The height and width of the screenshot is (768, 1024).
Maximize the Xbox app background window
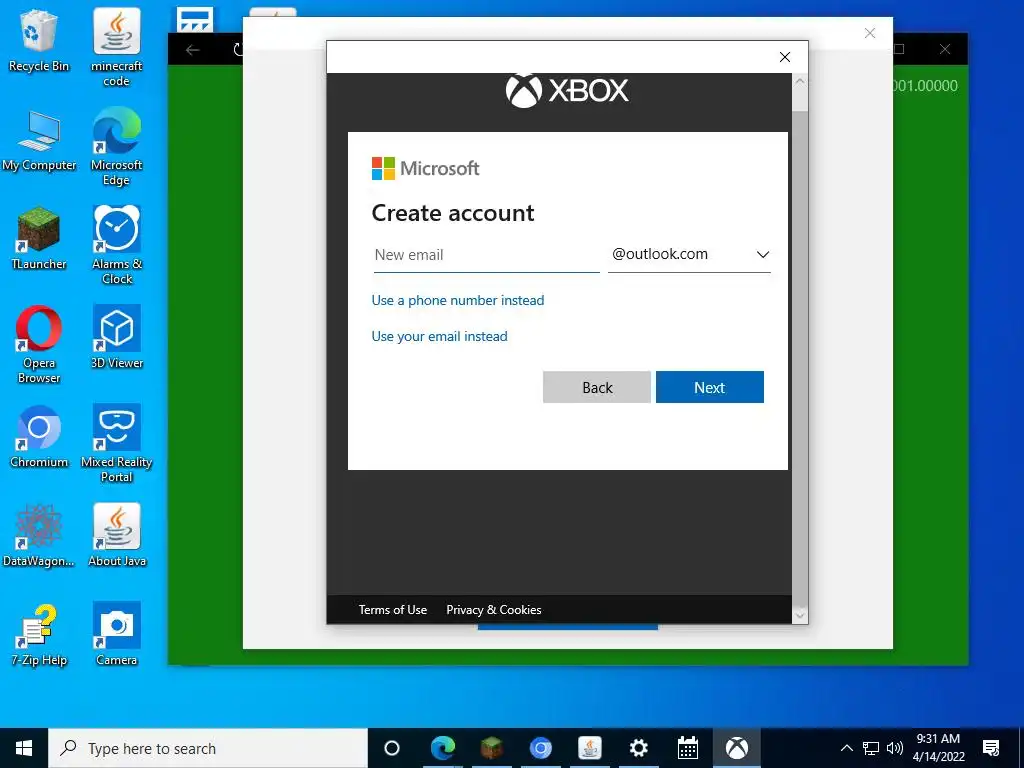[x=899, y=49]
